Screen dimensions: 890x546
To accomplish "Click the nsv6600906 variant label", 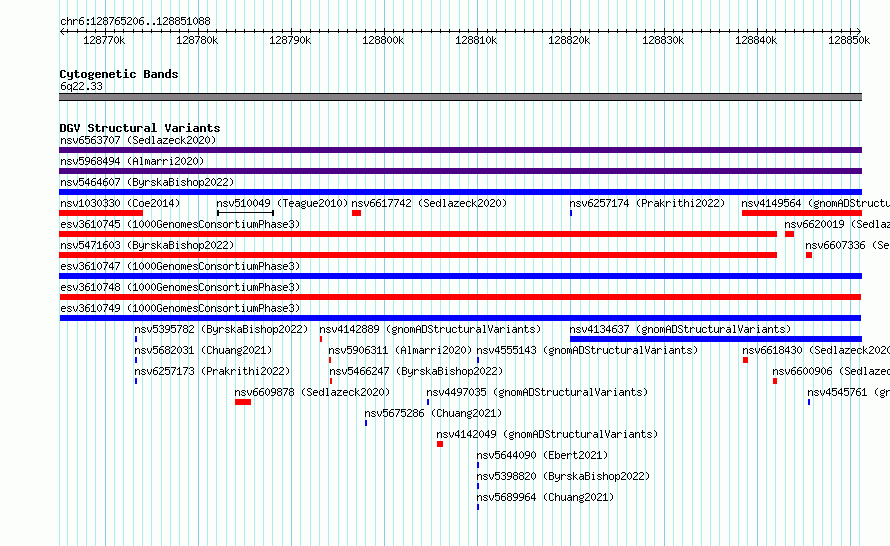I will [830, 371].
